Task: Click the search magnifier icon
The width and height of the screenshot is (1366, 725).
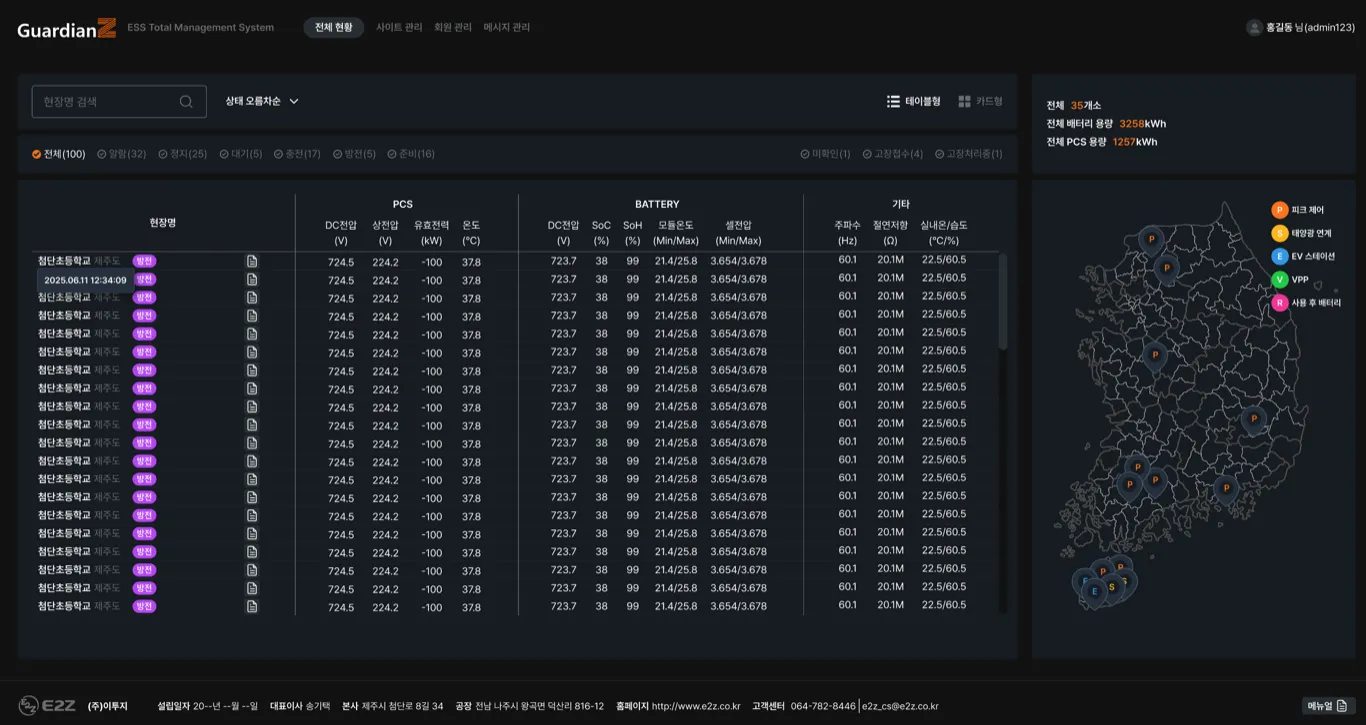Action: tap(186, 101)
